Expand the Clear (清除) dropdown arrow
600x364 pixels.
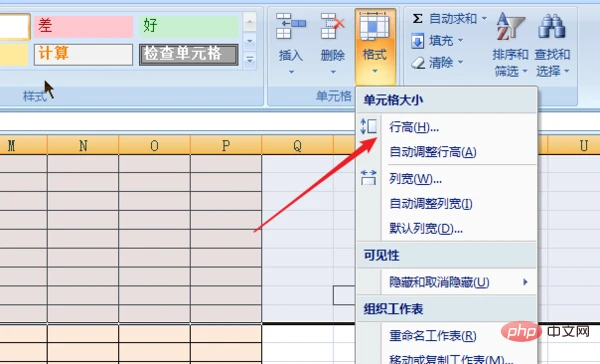(x=460, y=62)
